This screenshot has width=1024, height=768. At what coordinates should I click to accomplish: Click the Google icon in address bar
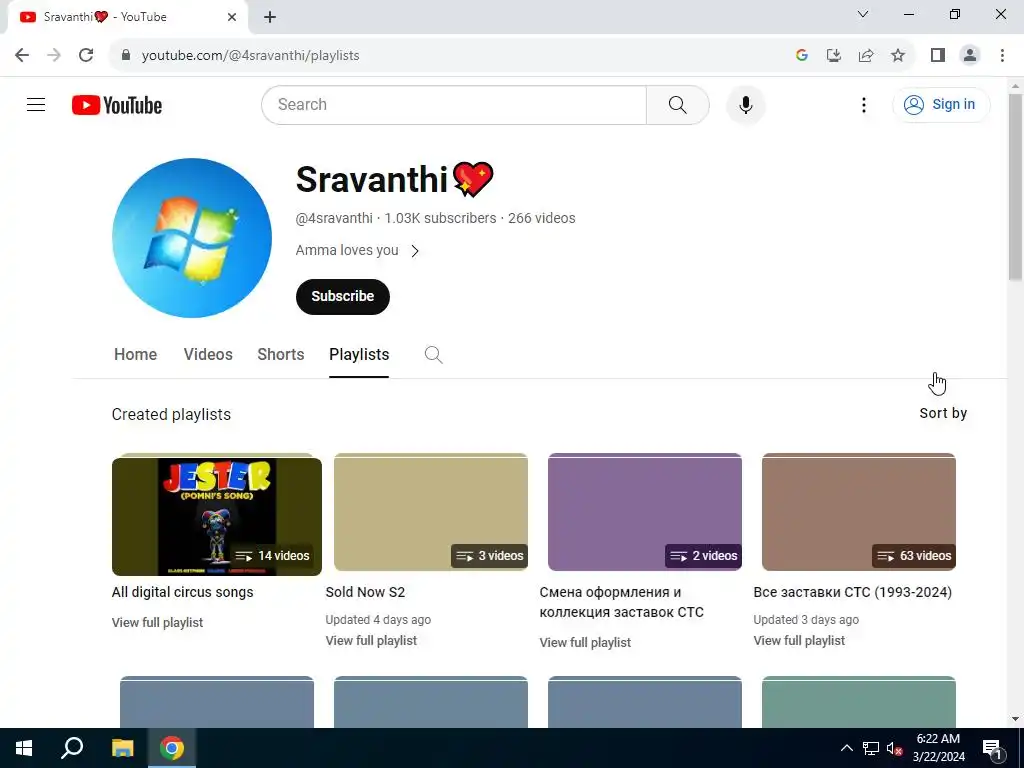(802, 55)
